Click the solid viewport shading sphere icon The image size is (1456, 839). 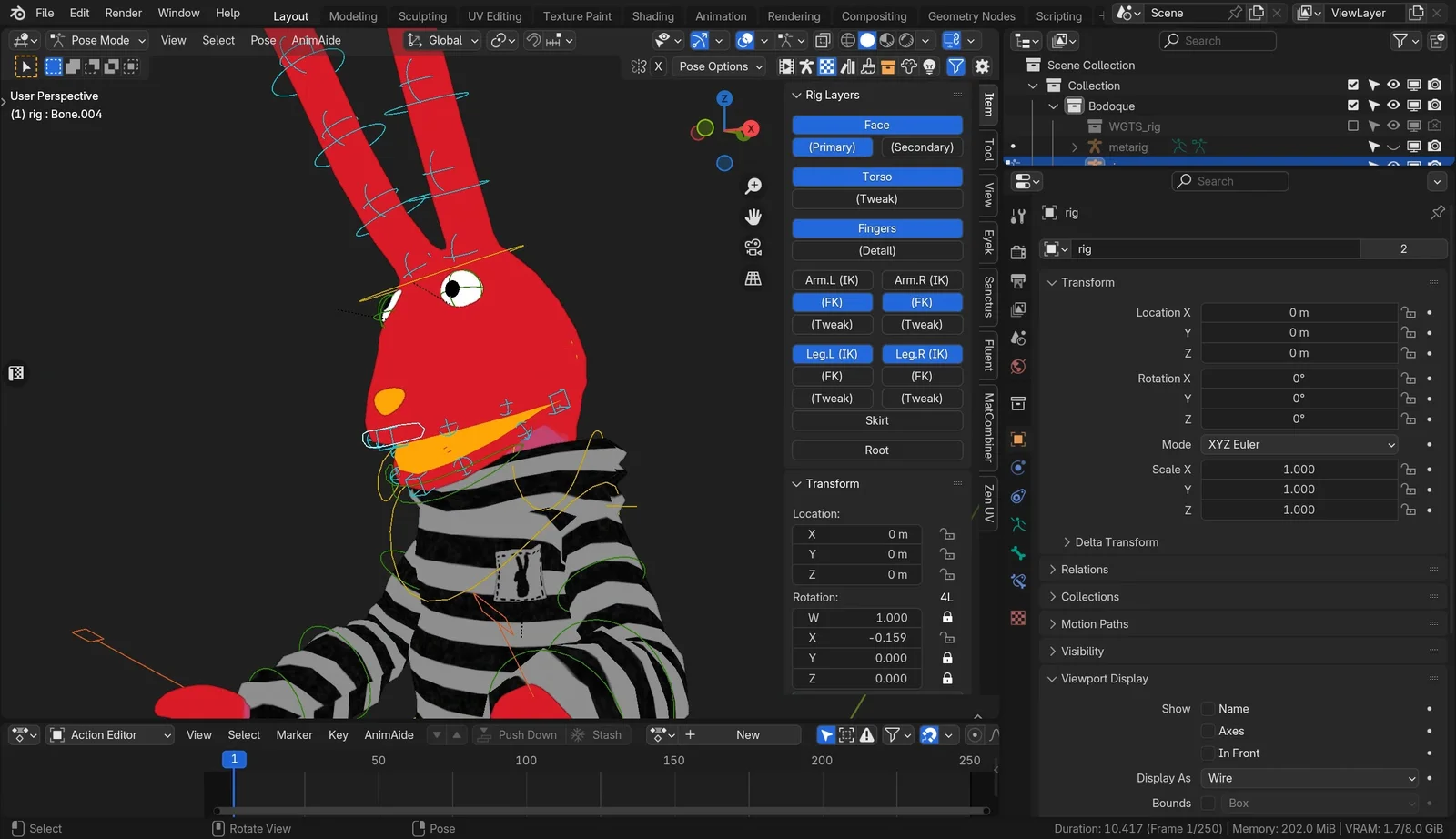tap(866, 40)
